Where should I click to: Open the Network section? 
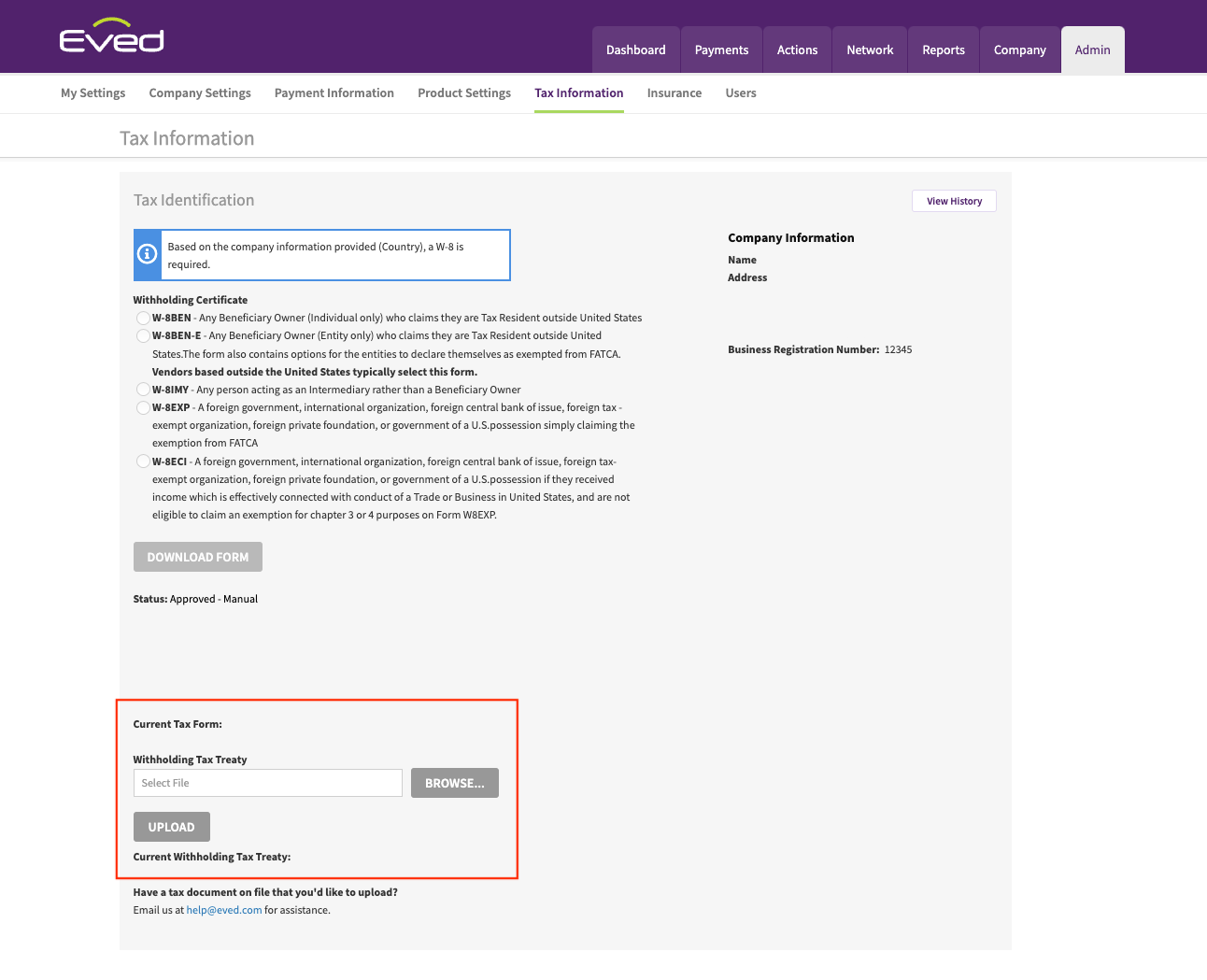click(869, 50)
